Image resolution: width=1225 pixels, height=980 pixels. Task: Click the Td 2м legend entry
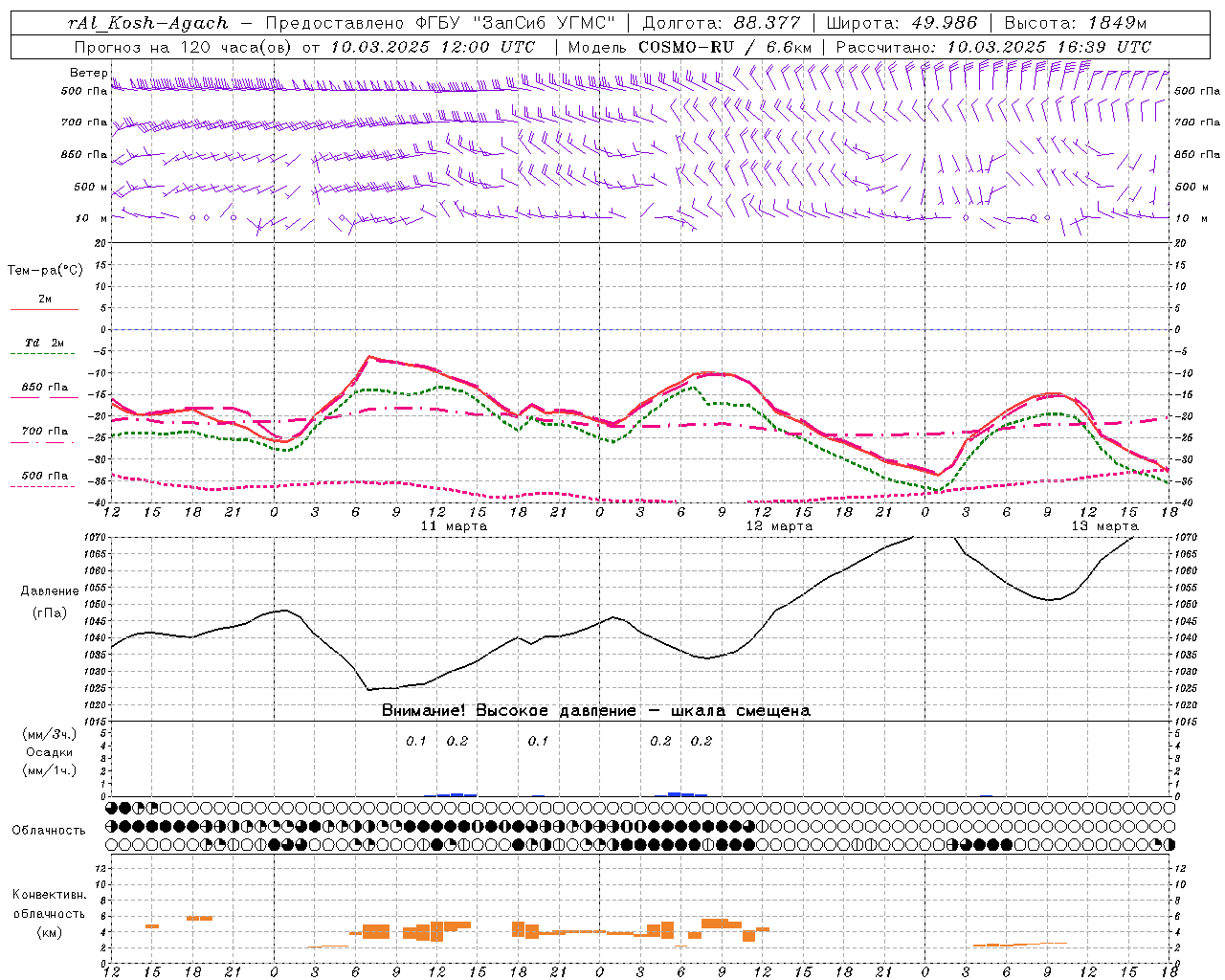point(45,343)
